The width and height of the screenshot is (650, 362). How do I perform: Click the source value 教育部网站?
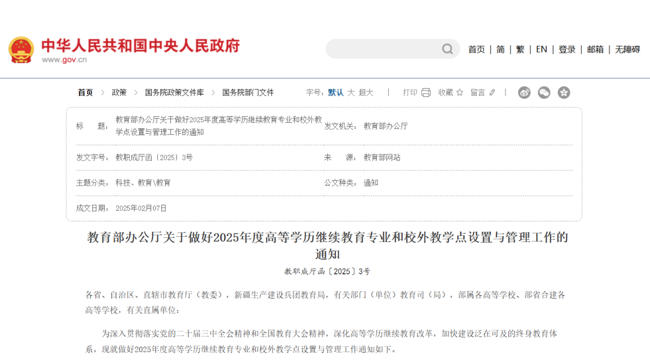tap(382, 158)
